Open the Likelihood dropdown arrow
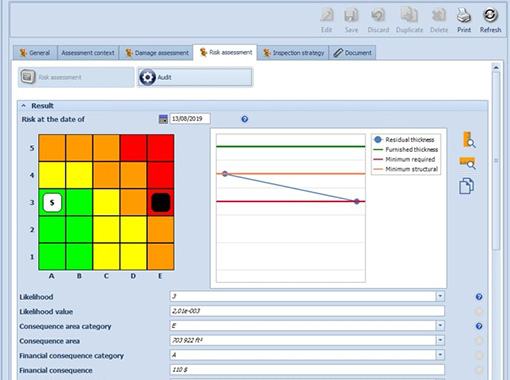The image size is (510, 380). click(440, 296)
